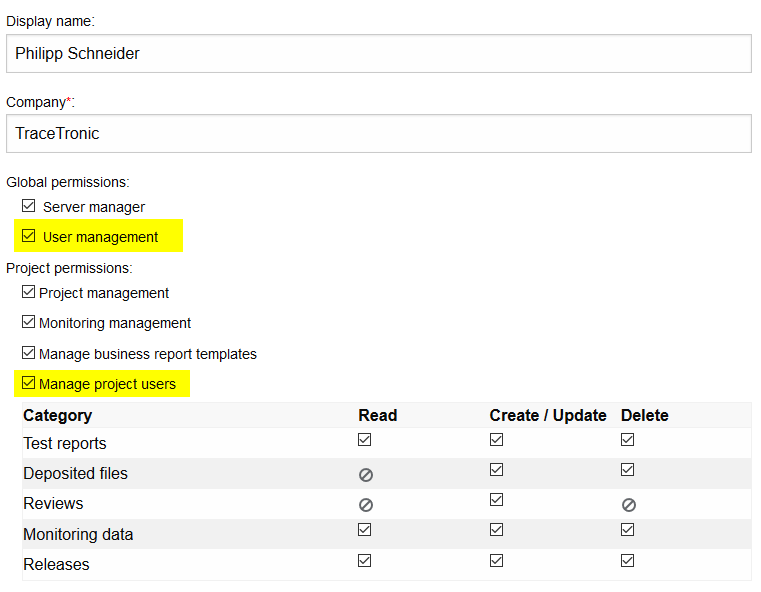Toggle Create / Update for Releases
This screenshot has height=592, width=761.
tap(496, 560)
